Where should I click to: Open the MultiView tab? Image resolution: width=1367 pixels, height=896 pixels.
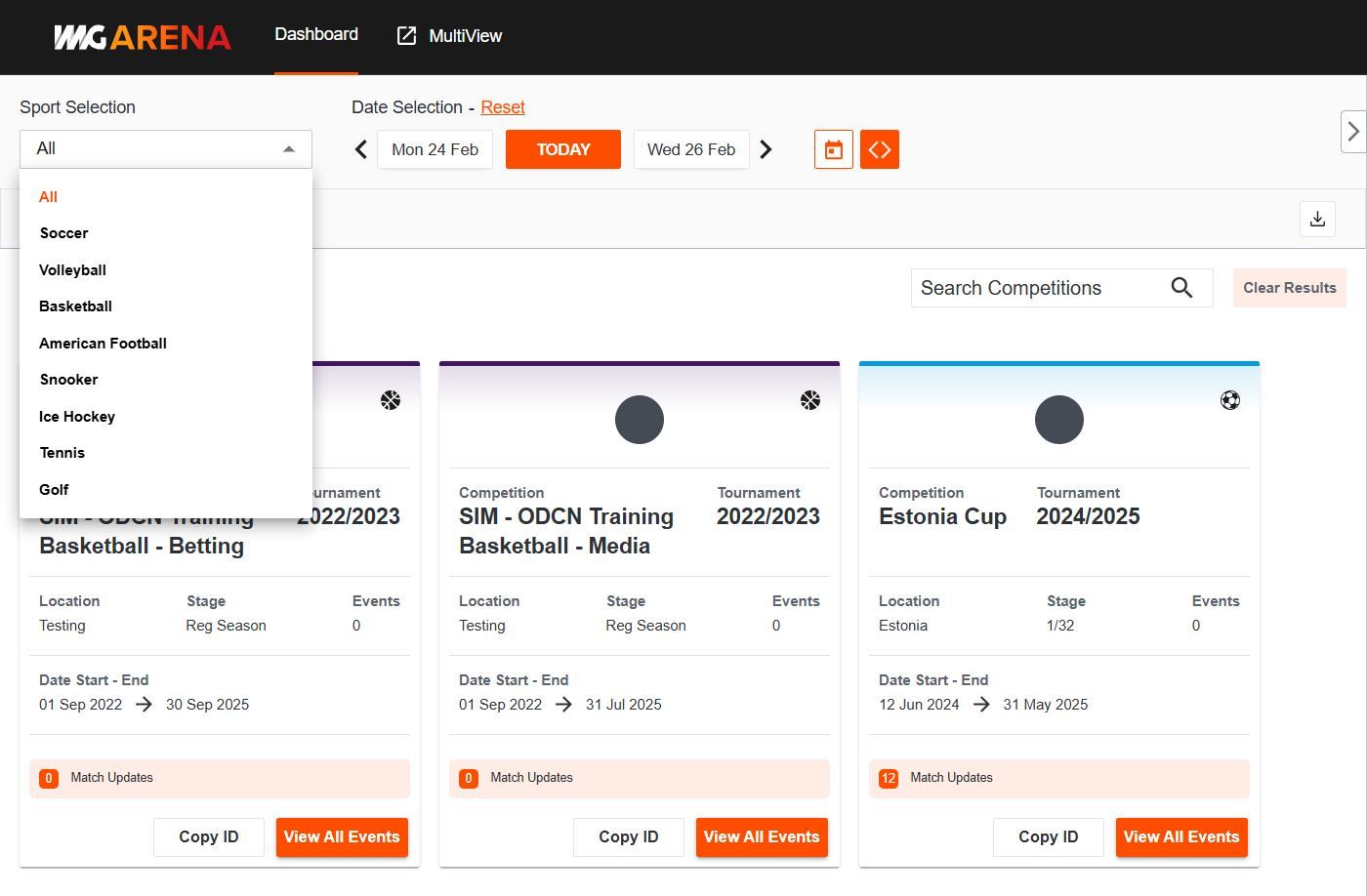click(449, 36)
